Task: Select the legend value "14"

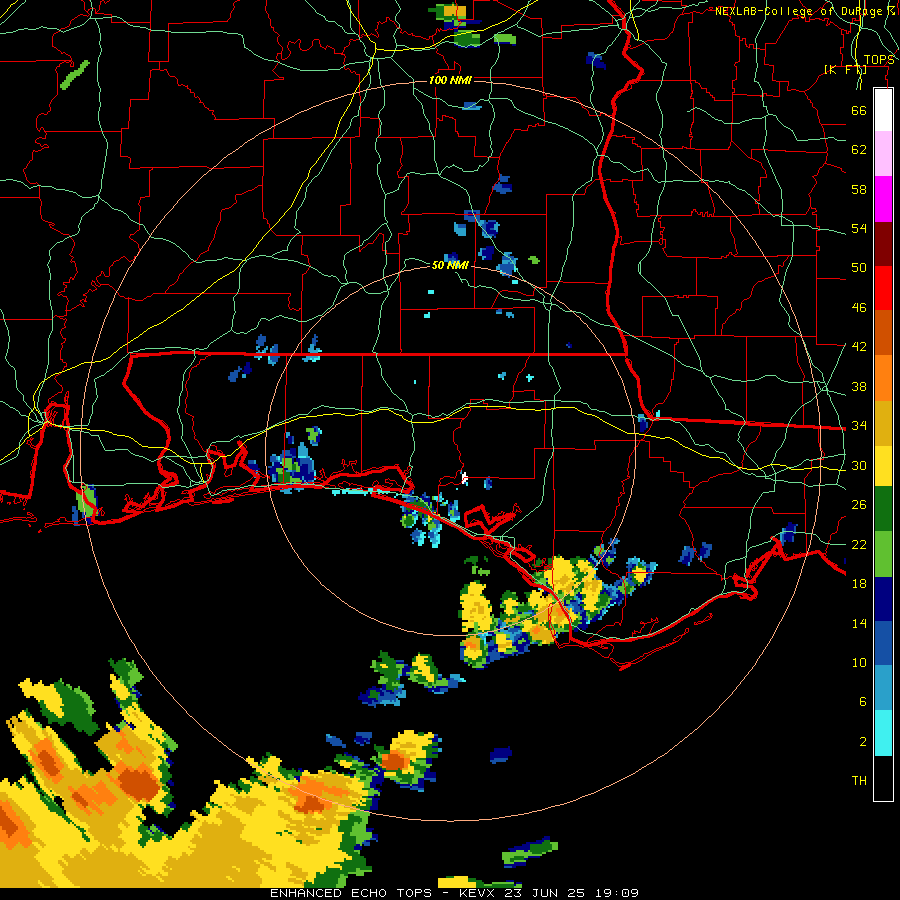Action: 859,623
